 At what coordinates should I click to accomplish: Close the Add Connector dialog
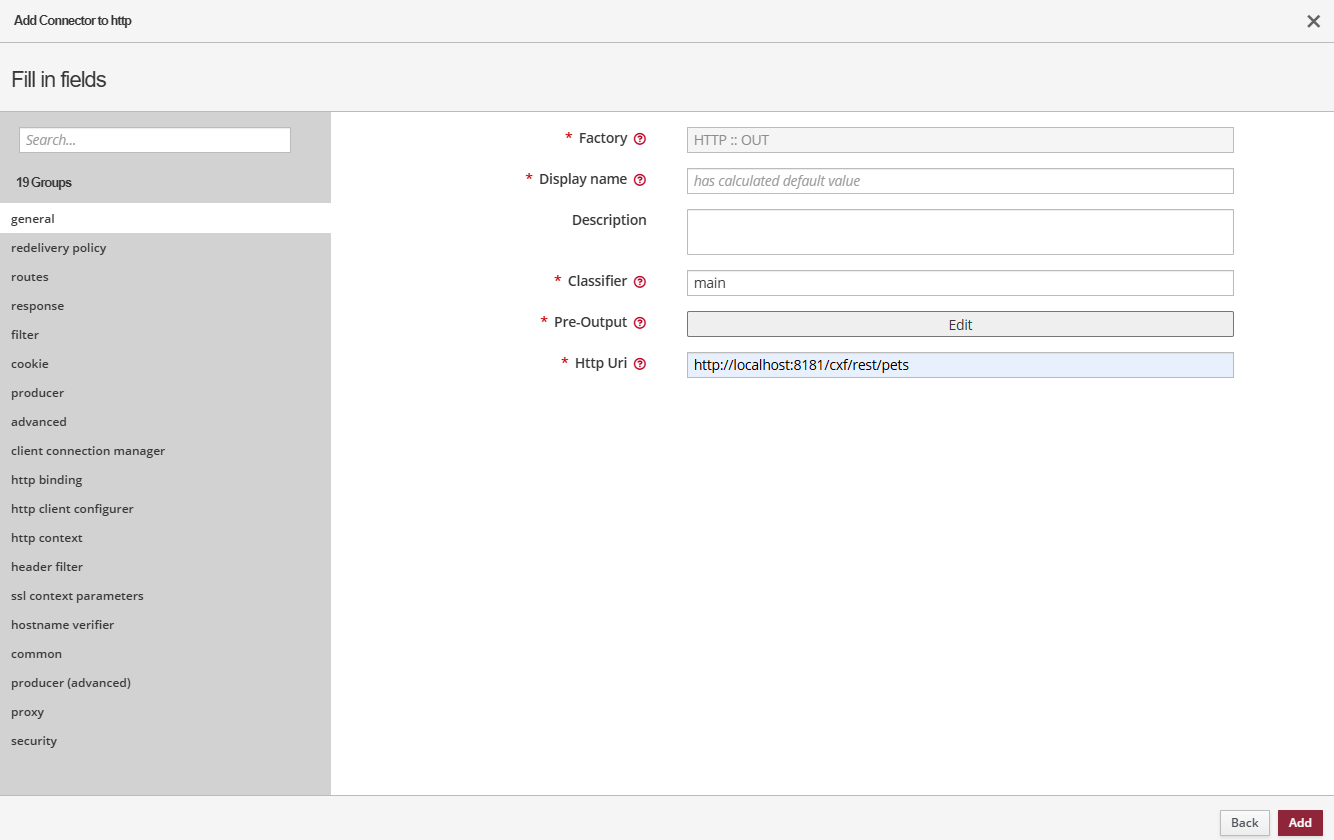point(1313,21)
